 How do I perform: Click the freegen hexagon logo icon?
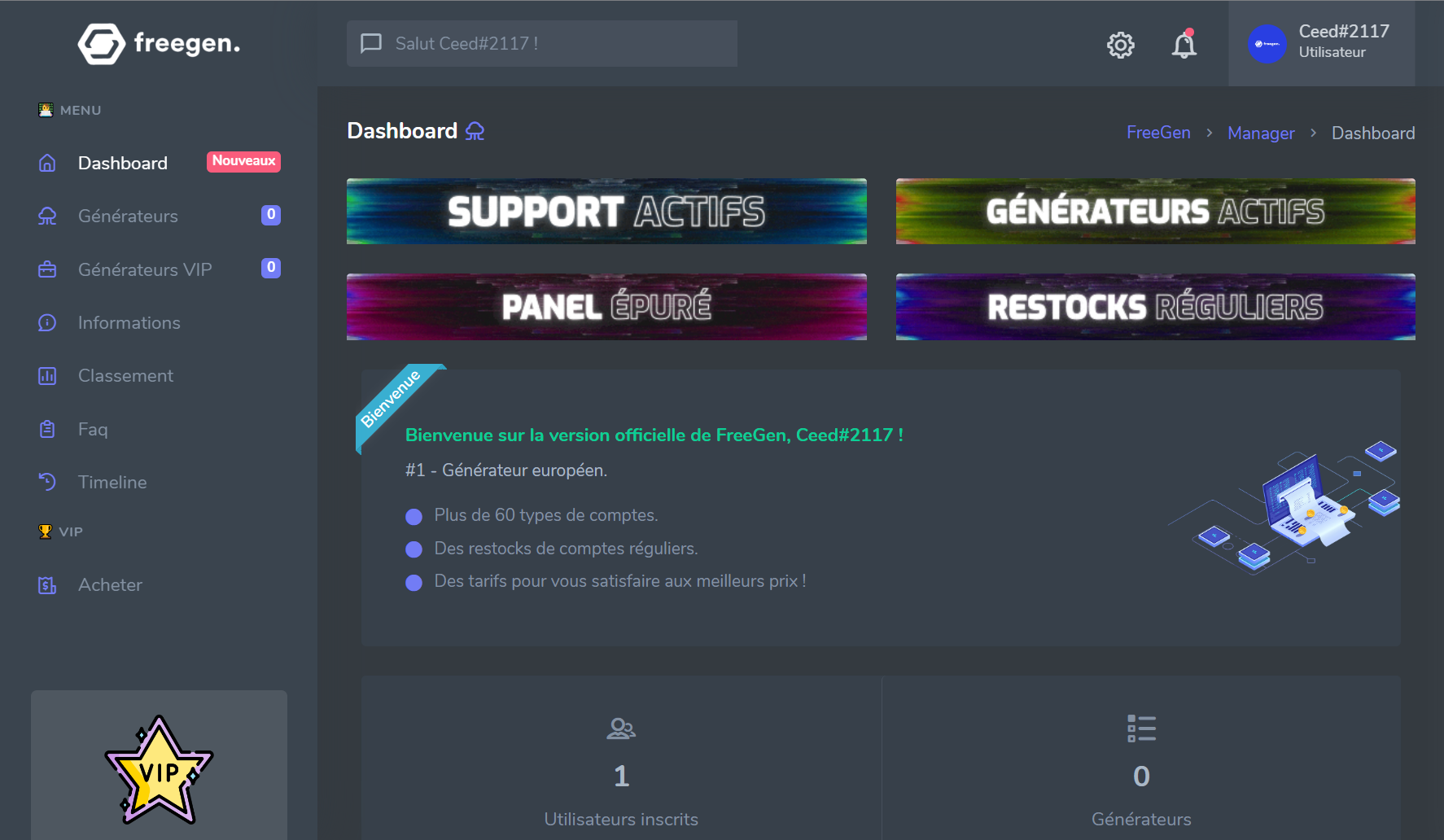(102, 43)
